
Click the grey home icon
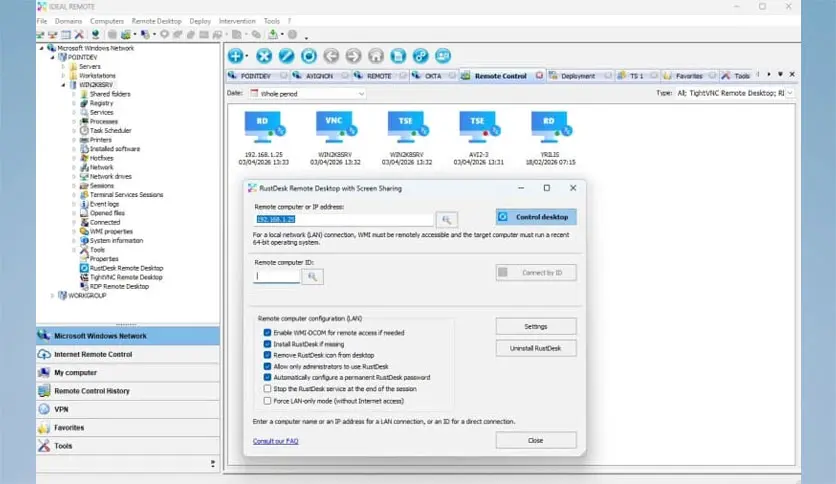click(x=376, y=55)
